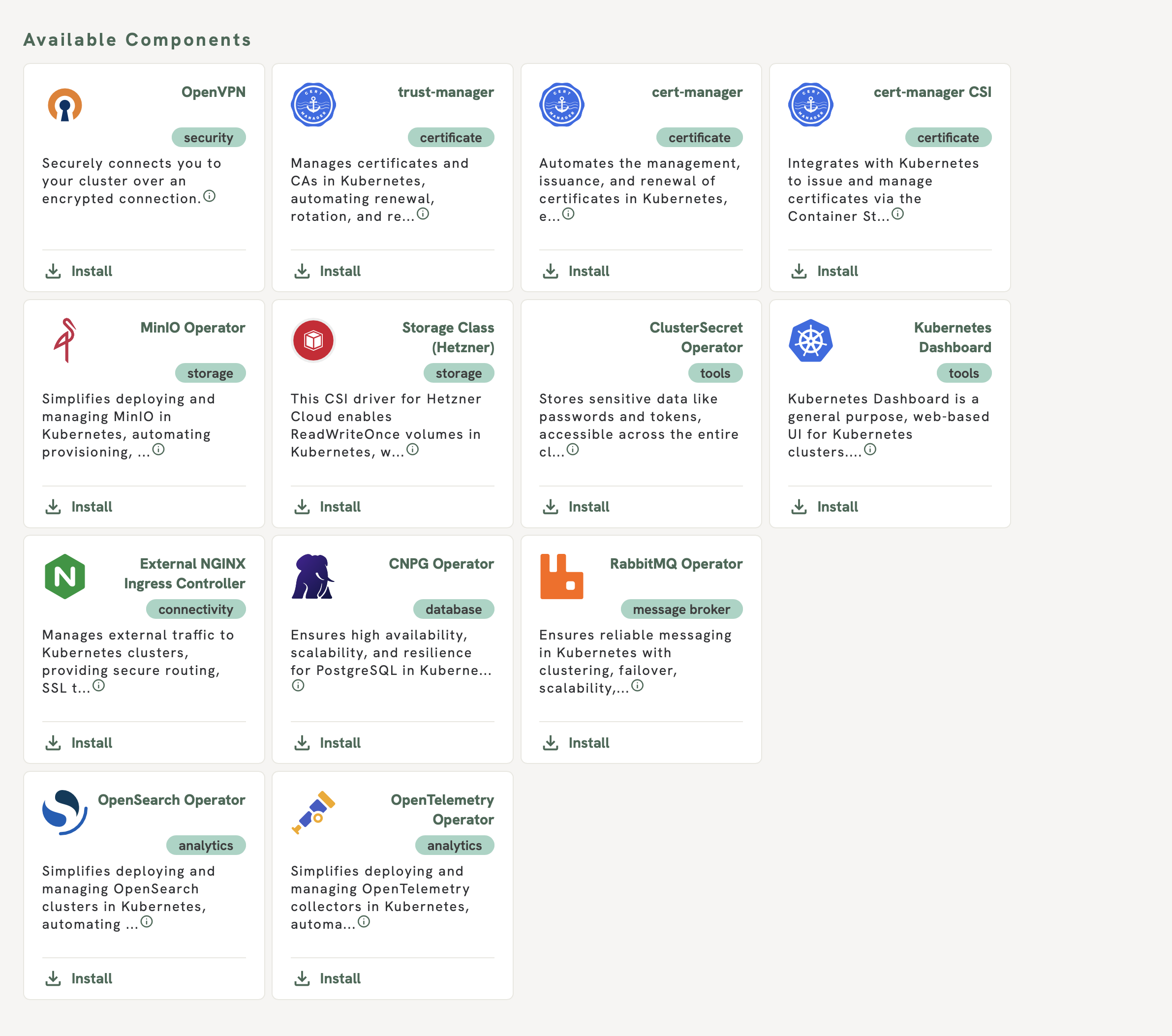The height and width of the screenshot is (1036, 1172).
Task: Install the RabbitMQ Operator
Action: pos(576,742)
